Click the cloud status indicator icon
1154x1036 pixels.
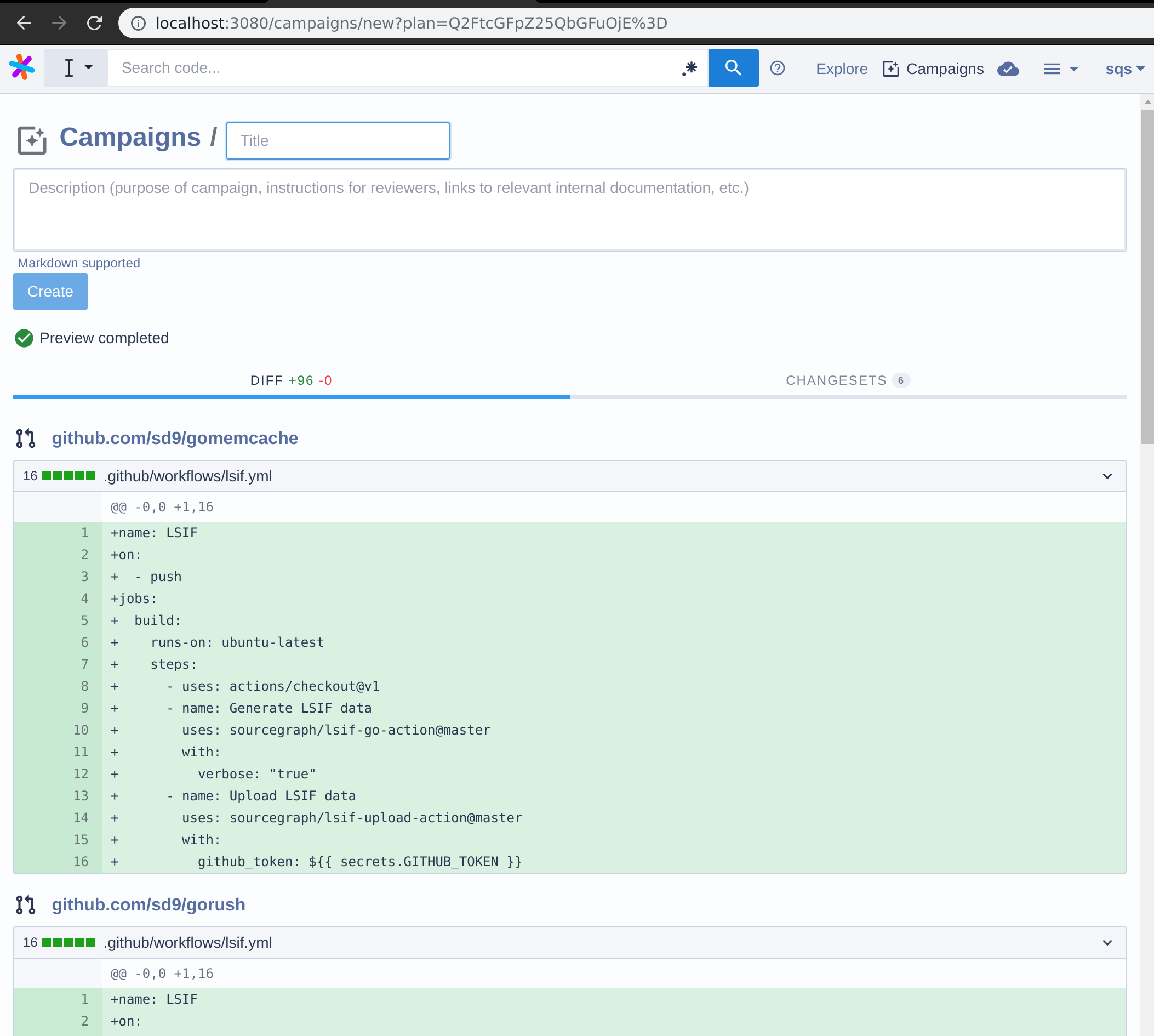point(1007,69)
